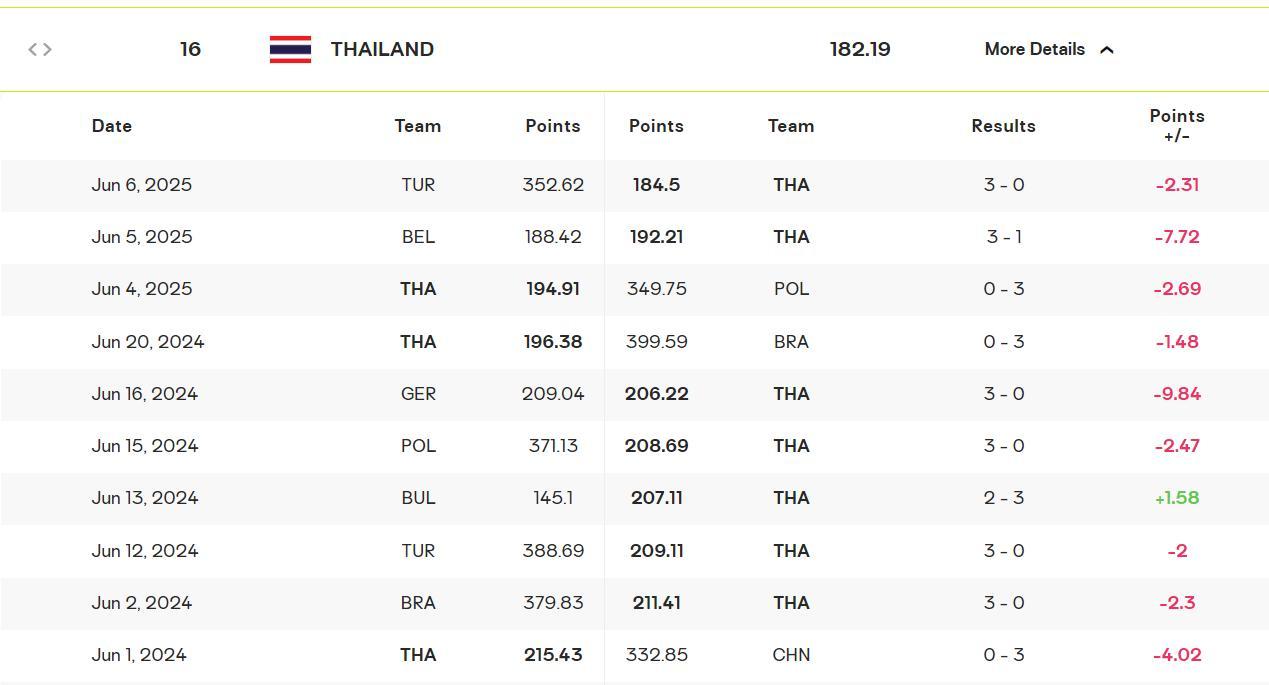Screen dimensions: 1269x685
Task: Click the 2 - 3 result against BUL
Action: click(x=1004, y=498)
